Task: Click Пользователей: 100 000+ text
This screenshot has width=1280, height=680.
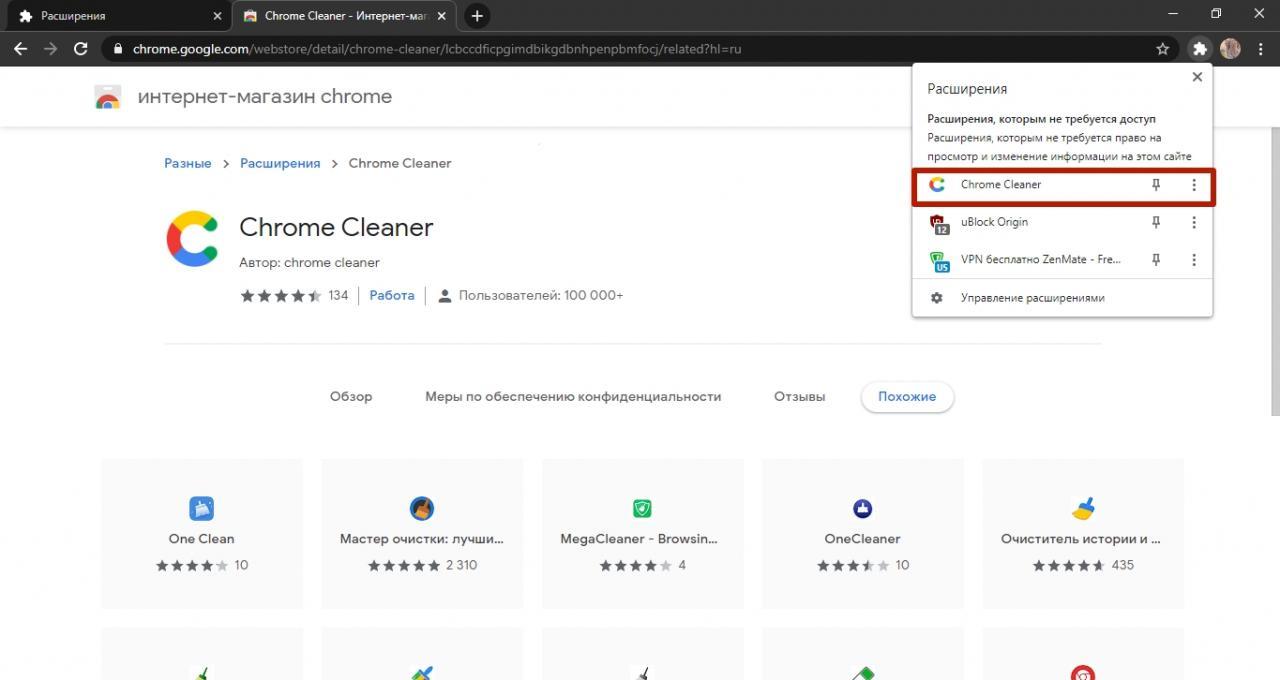Action: click(x=541, y=295)
